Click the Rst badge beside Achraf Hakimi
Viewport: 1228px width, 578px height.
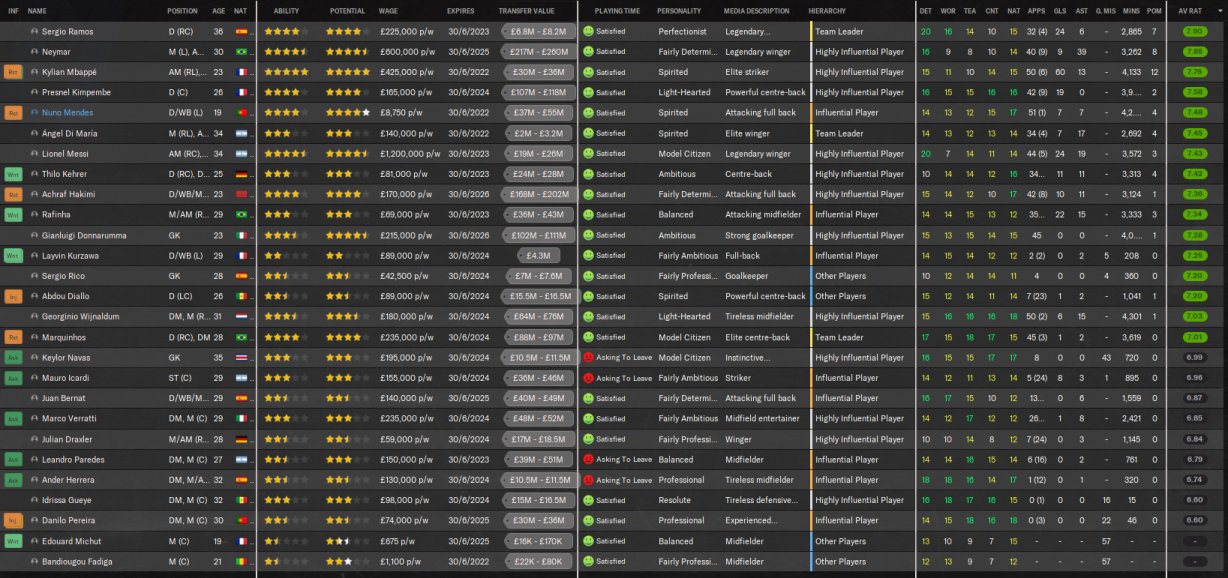[x=13, y=194]
